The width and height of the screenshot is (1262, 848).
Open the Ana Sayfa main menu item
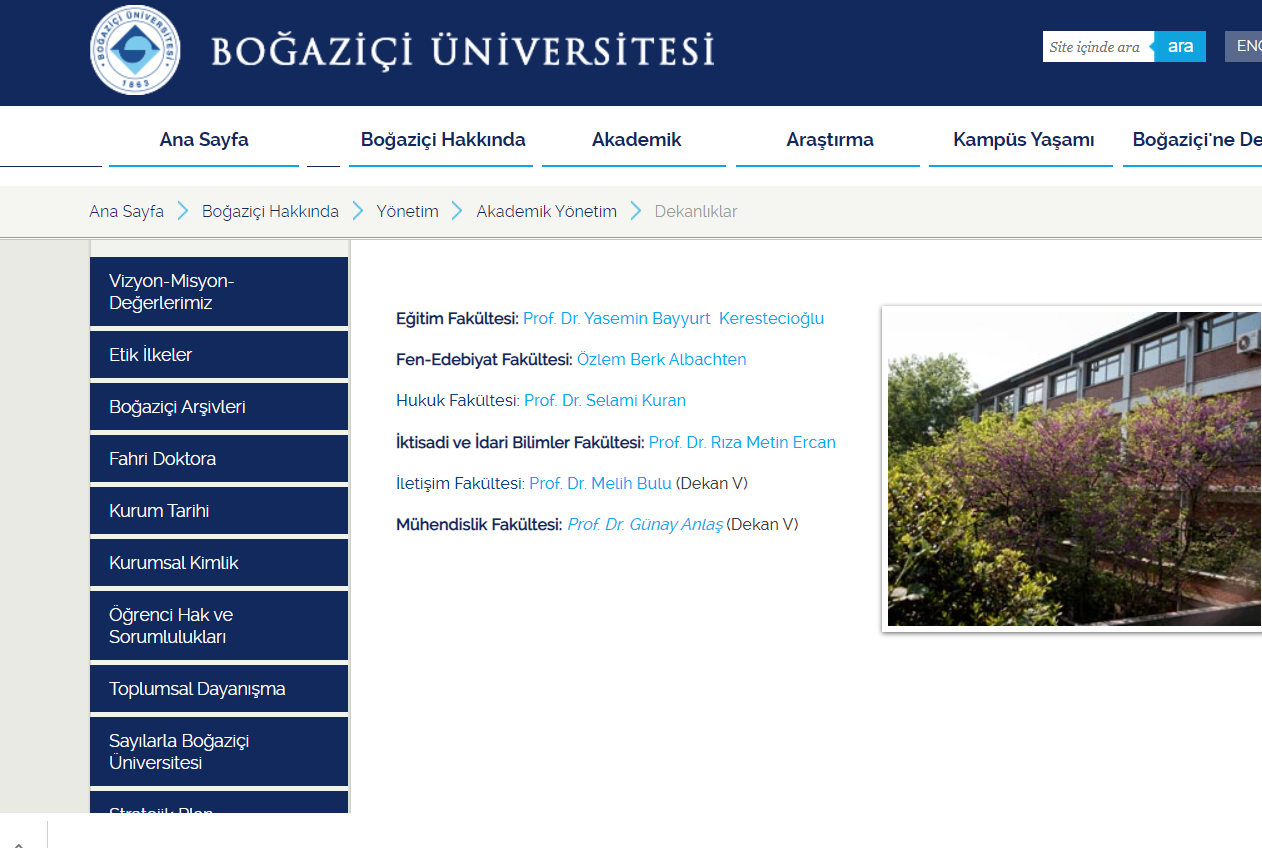coord(204,140)
